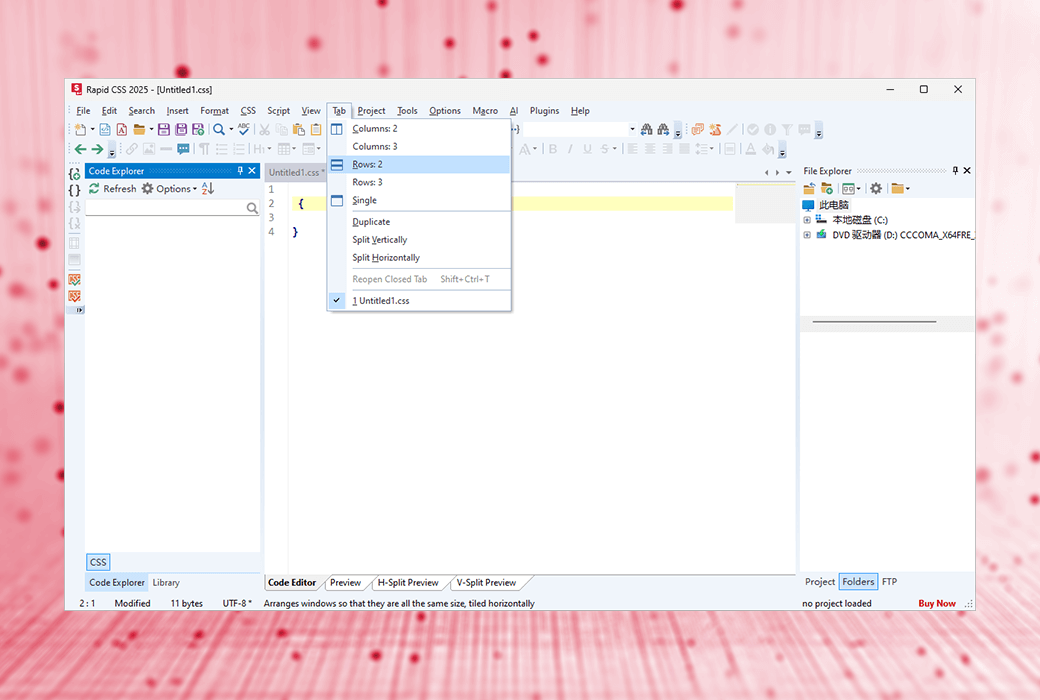The image size is (1040, 700).
Task: Choose Split Vertically
Action: pos(419,240)
